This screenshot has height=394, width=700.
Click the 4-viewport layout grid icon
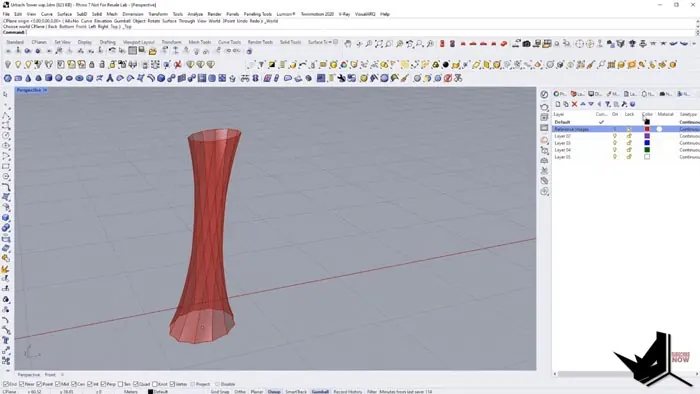click(133, 51)
